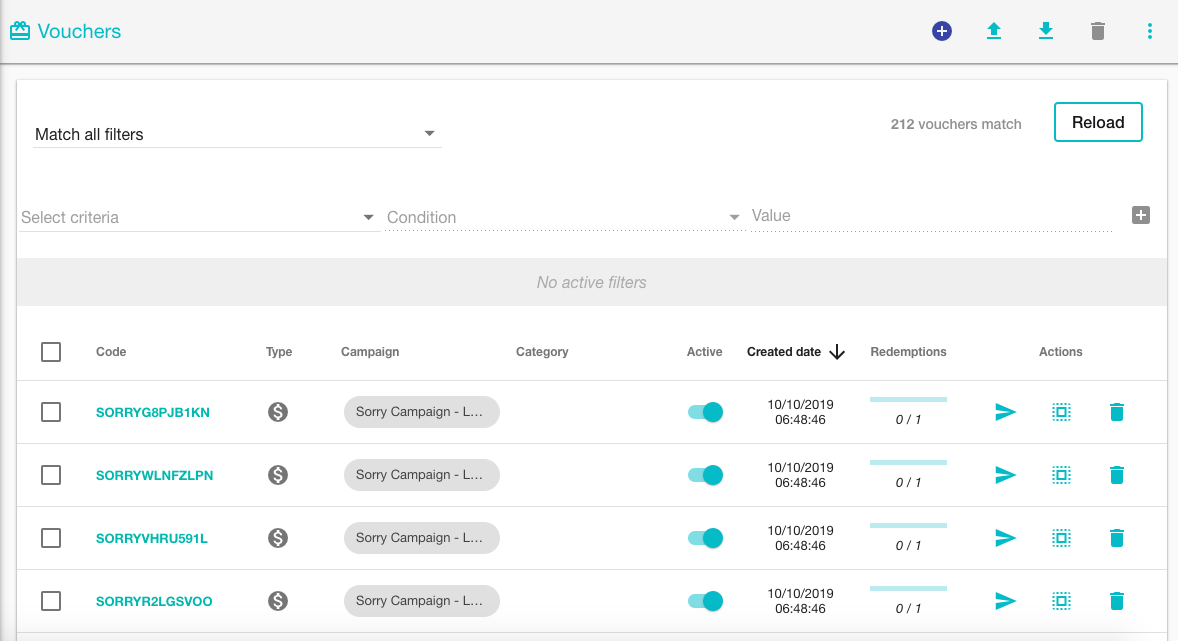Delete voucher SORRYG8PJB1KN with trash icon
Image resolution: width=1178 pixels, height=641 pixels.
click(1116, 412)
